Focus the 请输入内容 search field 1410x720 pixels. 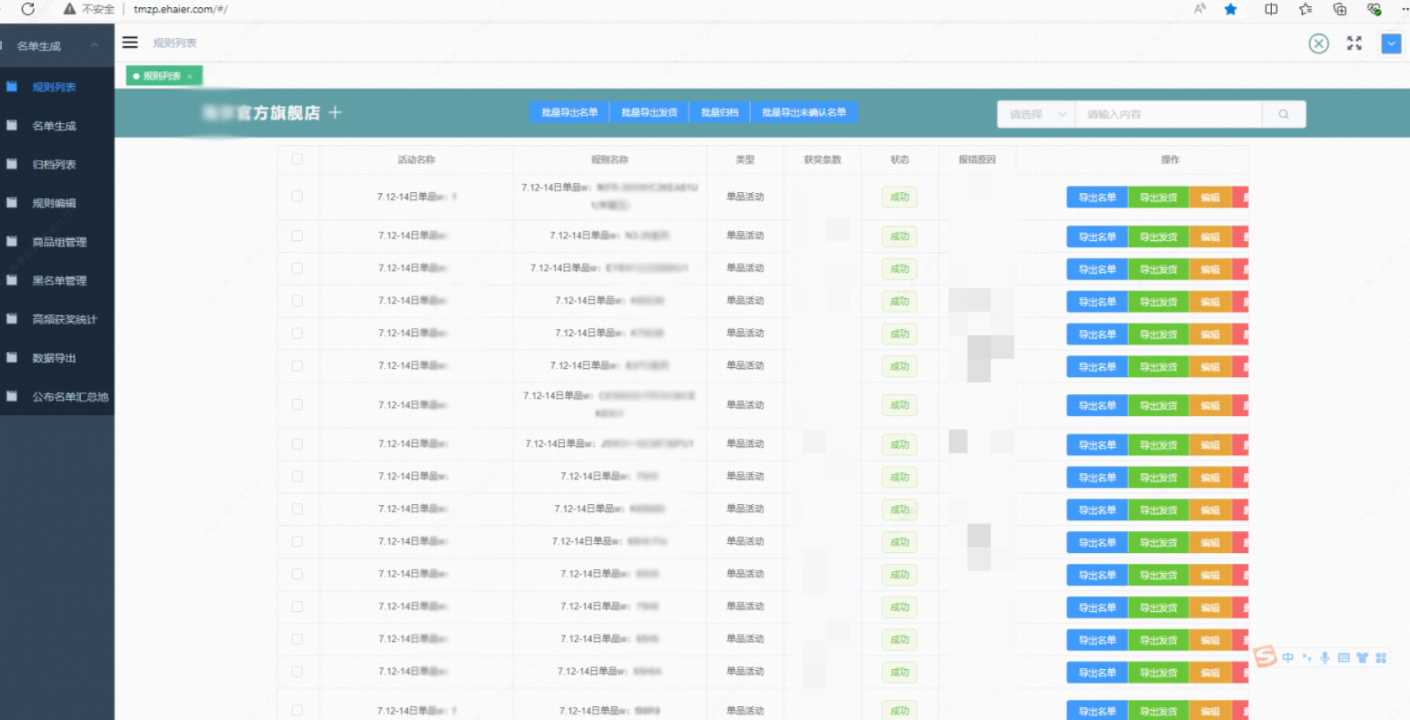click(1167, 114)
